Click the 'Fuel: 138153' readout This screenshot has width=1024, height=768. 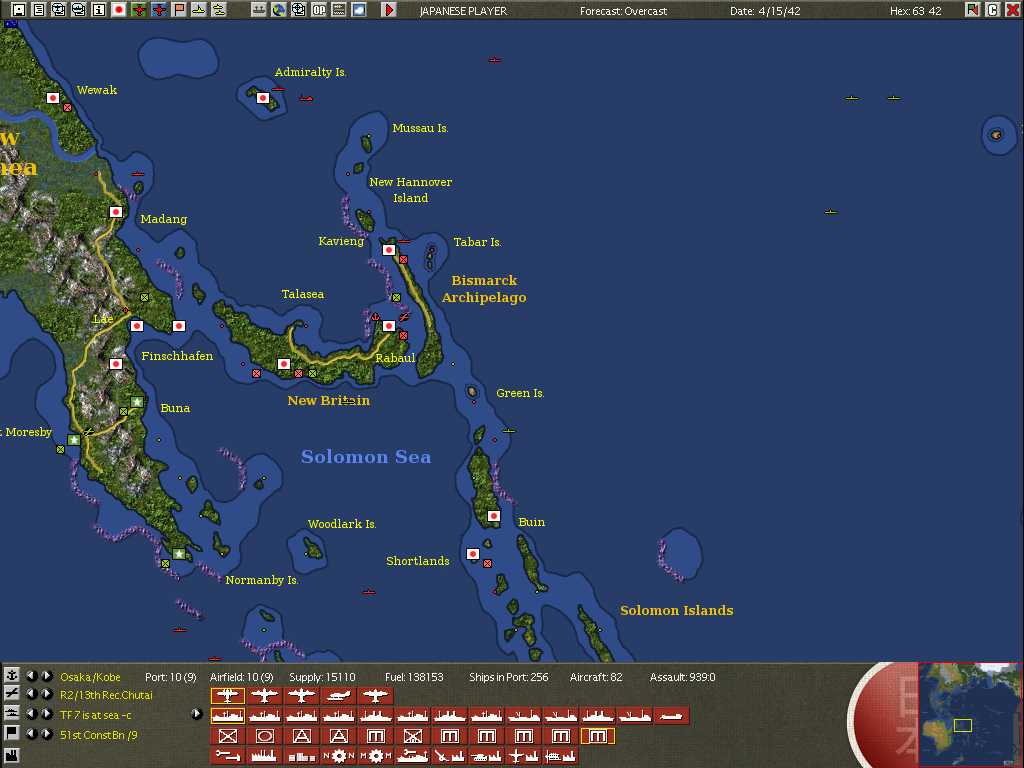point(414,677)
